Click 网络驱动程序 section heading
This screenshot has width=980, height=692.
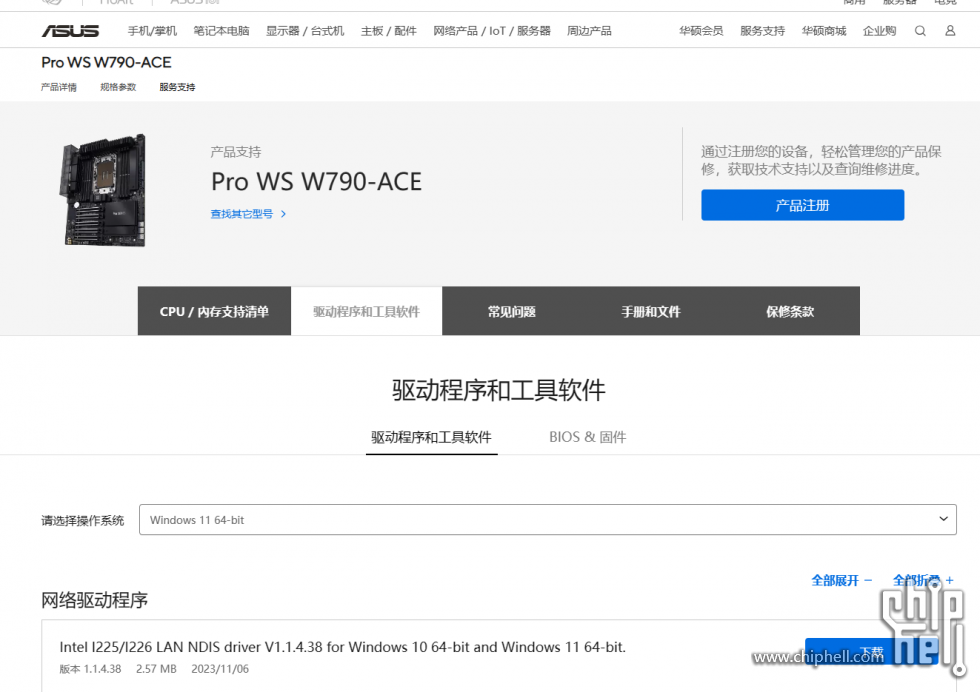click(94, 600)
